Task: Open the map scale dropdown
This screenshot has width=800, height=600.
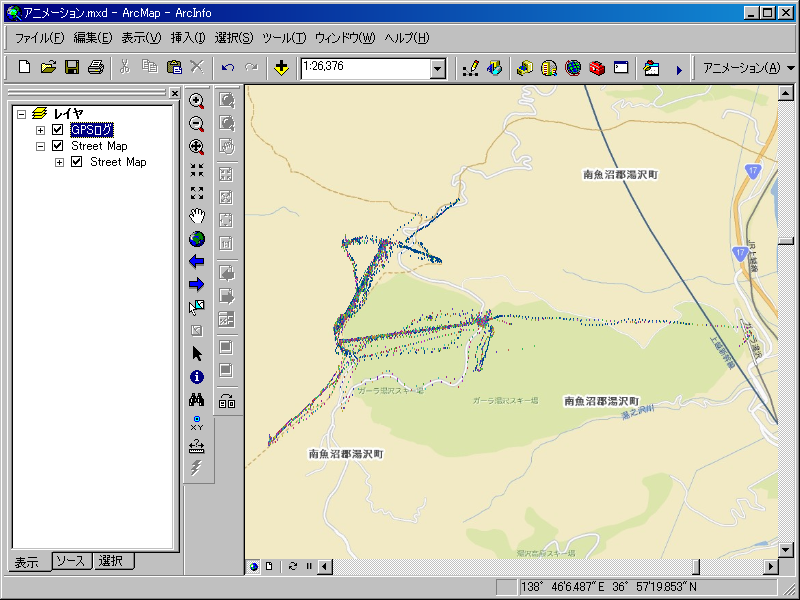Action: (438, 68)
